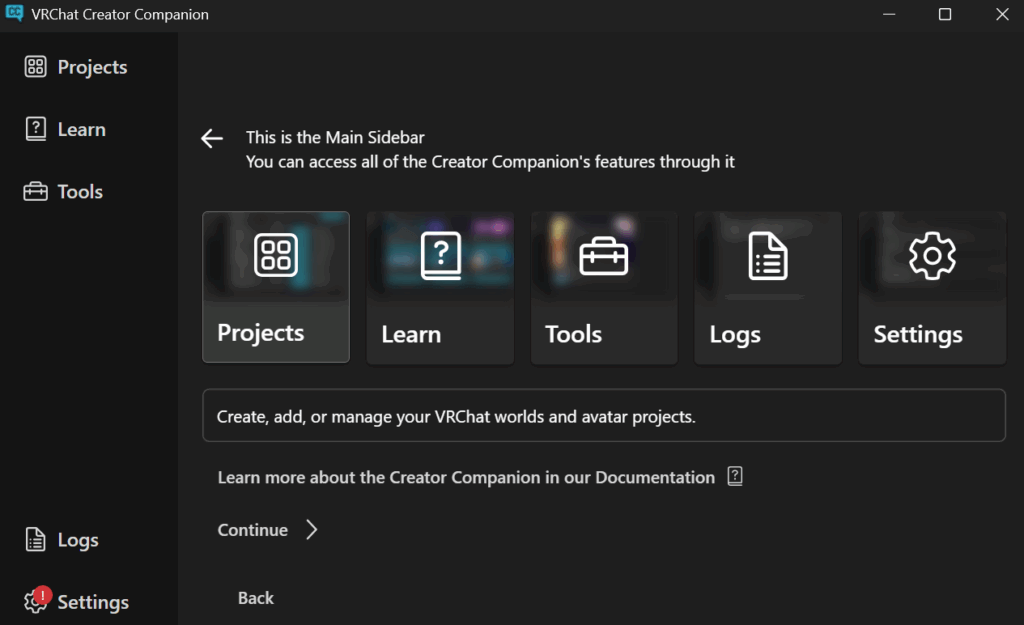Click the help book icon next to Documentation
The width and height of the screenshot is (1024, 625).
click(x=735, y=477)
